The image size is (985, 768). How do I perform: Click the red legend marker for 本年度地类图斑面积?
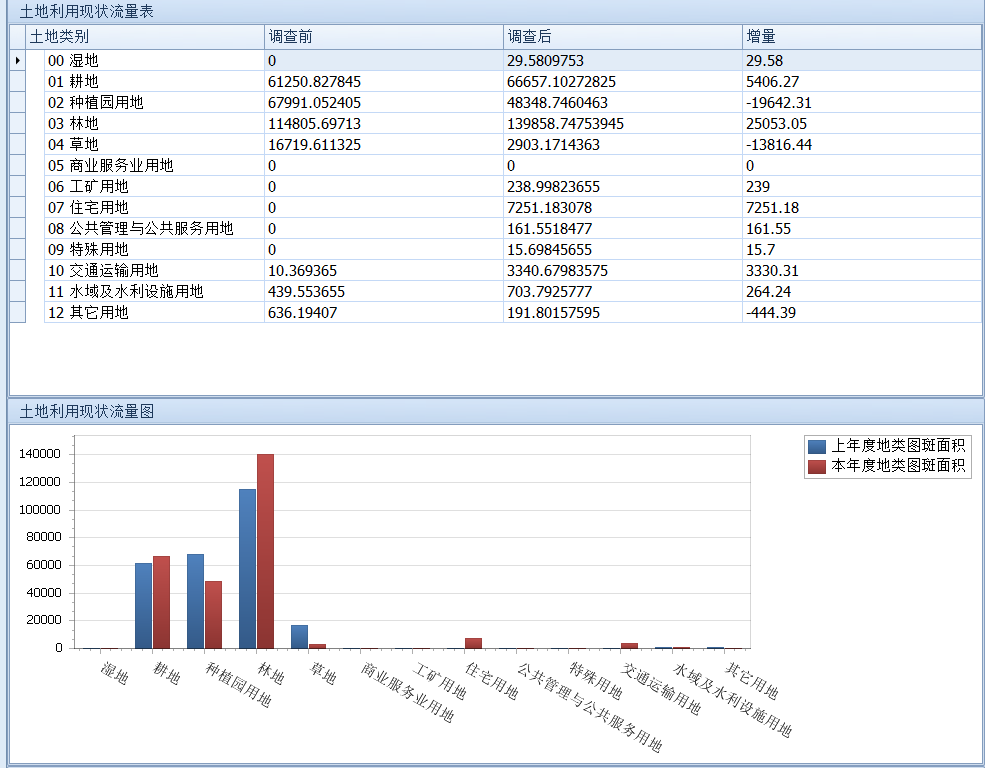(817, 466)
